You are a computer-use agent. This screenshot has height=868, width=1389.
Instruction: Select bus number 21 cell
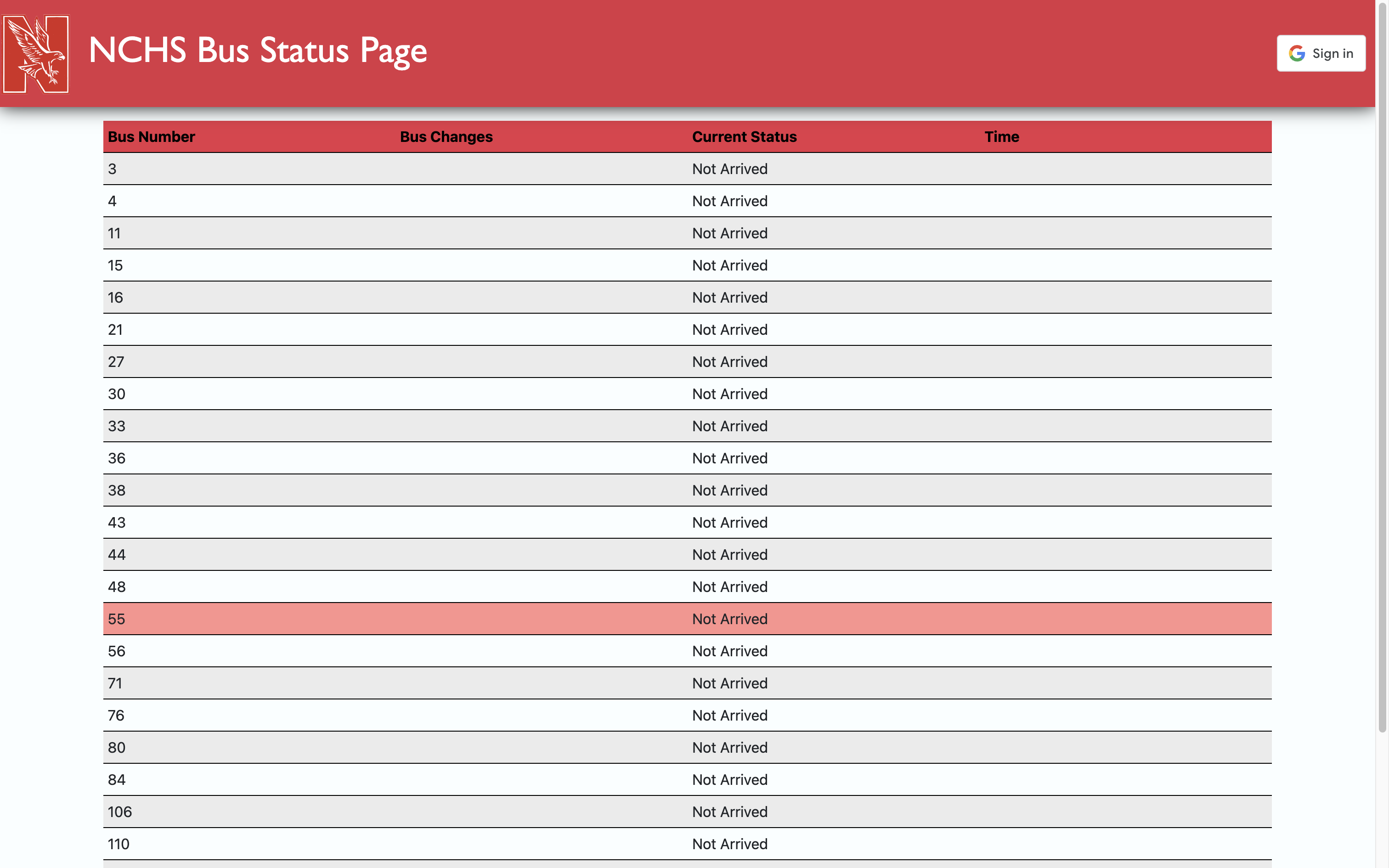[x=115, y=330]
